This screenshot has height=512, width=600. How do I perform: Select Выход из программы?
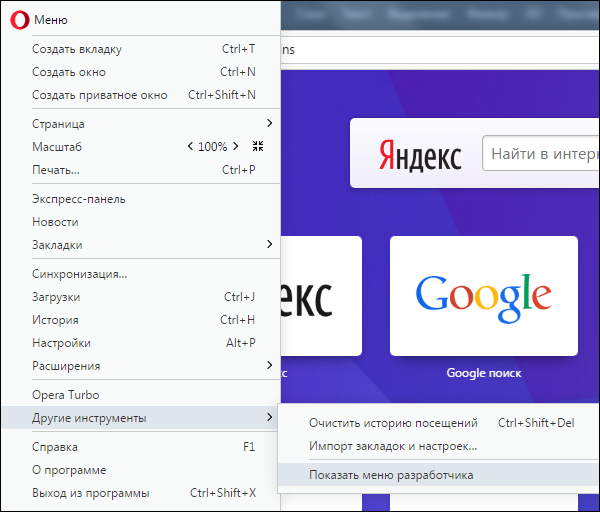(x=91, y=493)
